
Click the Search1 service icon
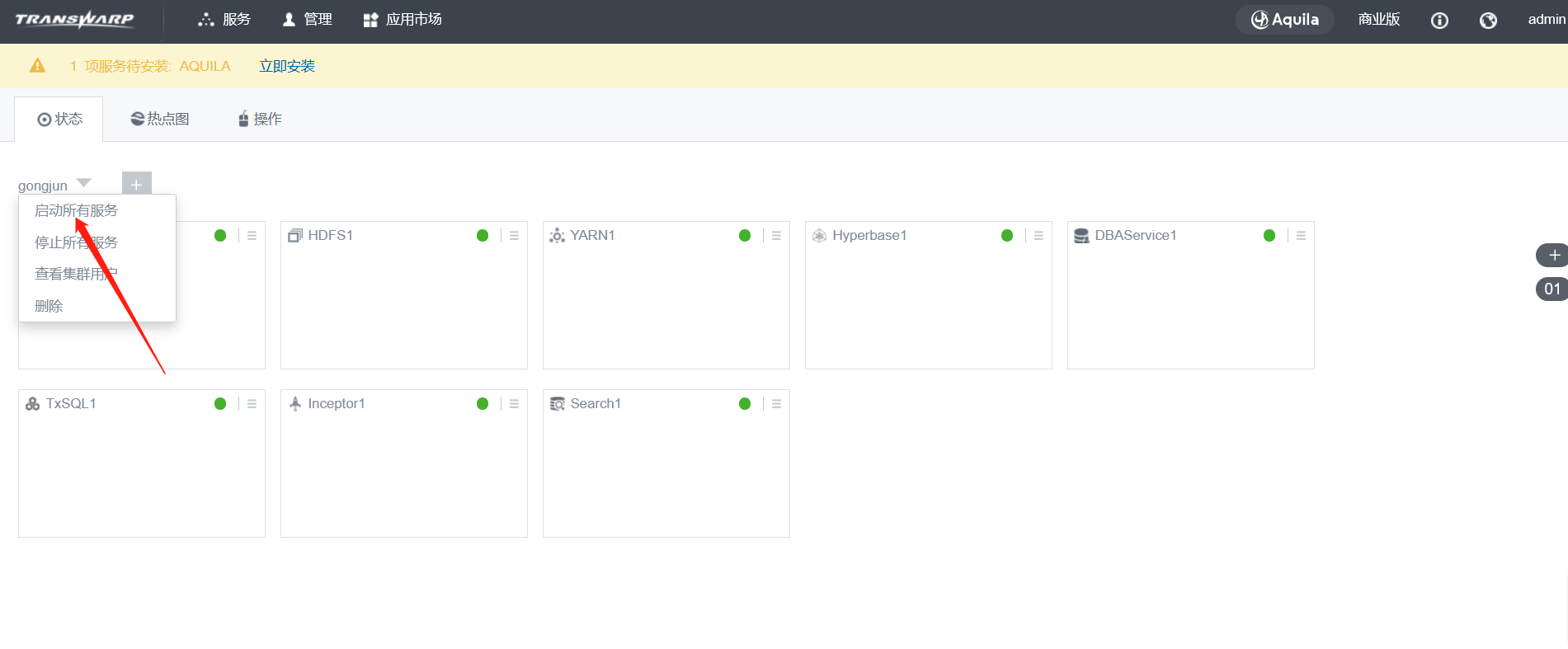tap(558, 403)
